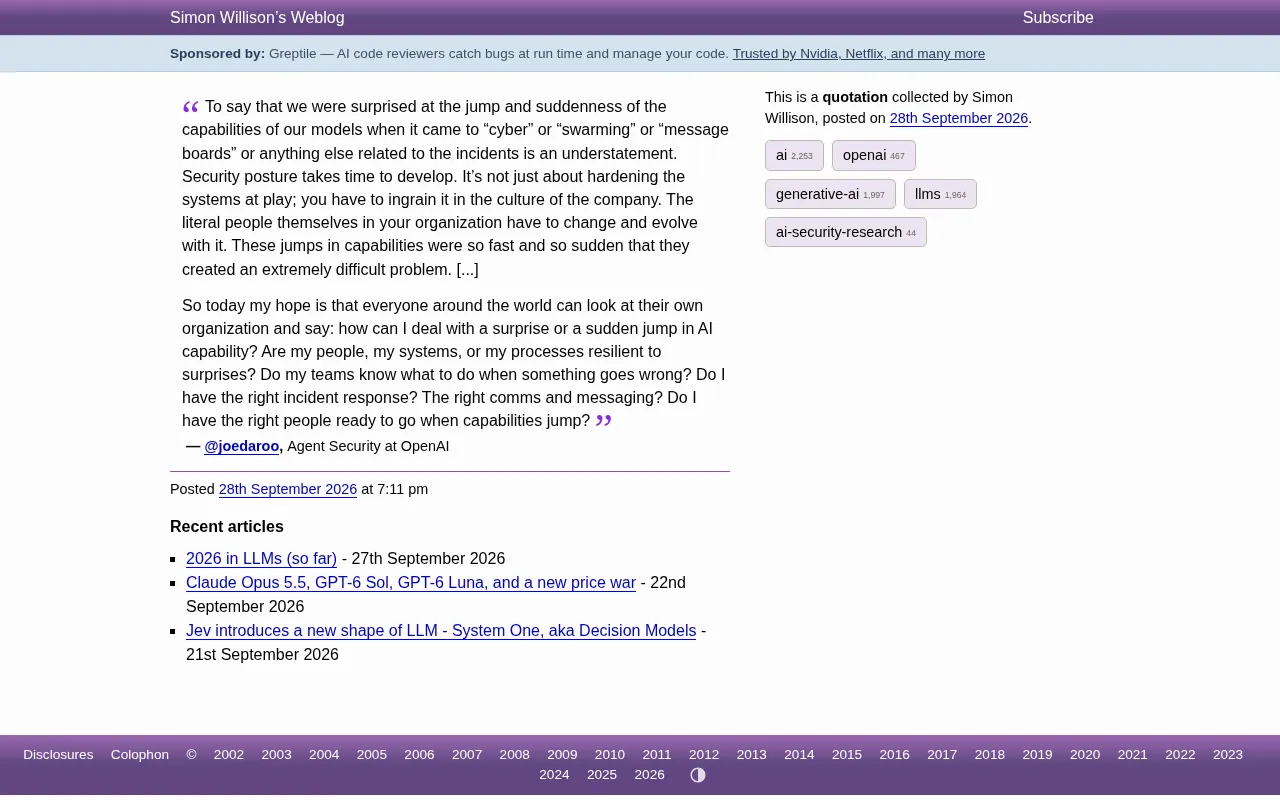Screen dimensions: 1280x800
Task: Go to the 2026 archive
Action: click(x=650, y=775)
